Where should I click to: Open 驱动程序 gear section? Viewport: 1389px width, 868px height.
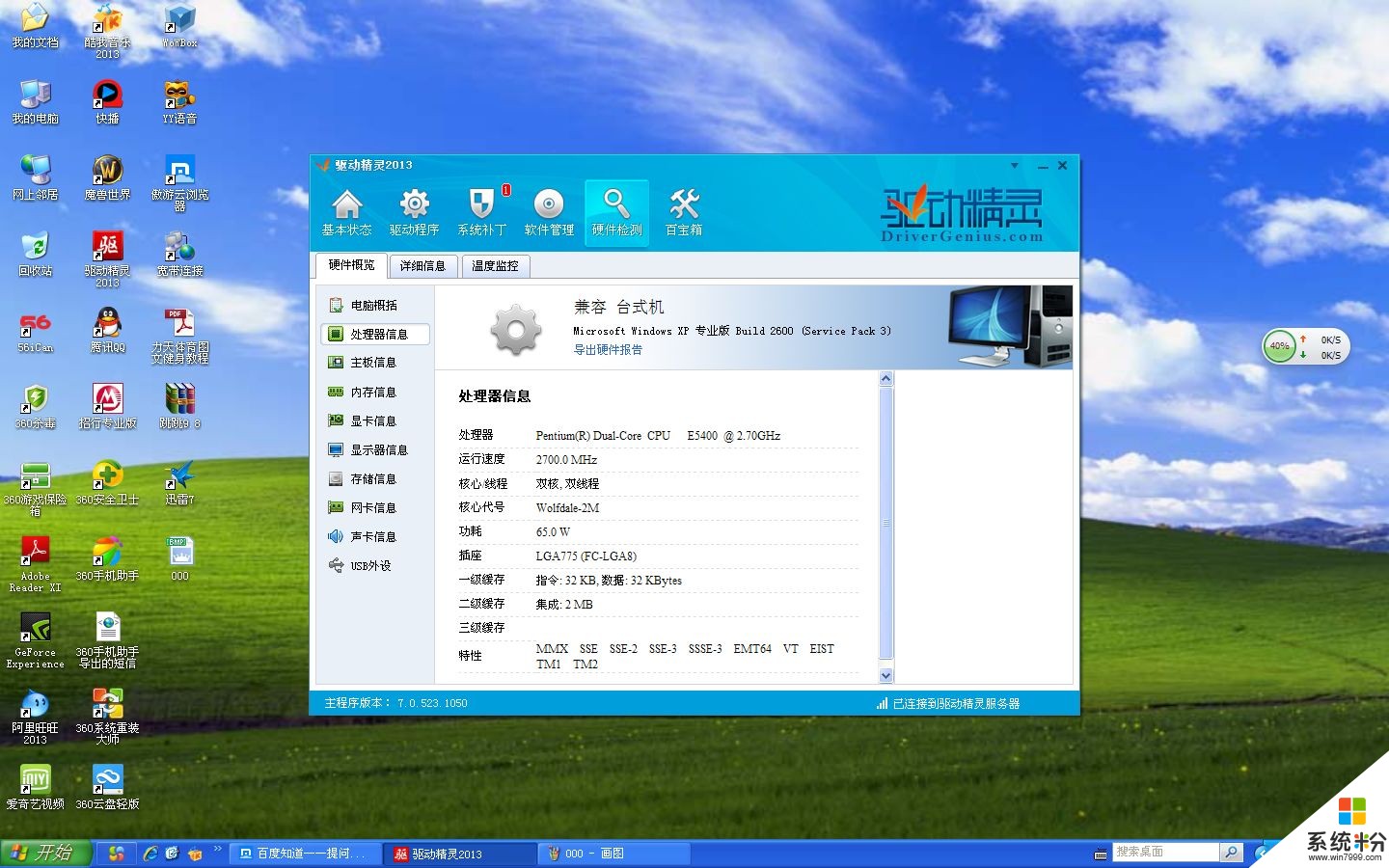(x=414, y=212)
